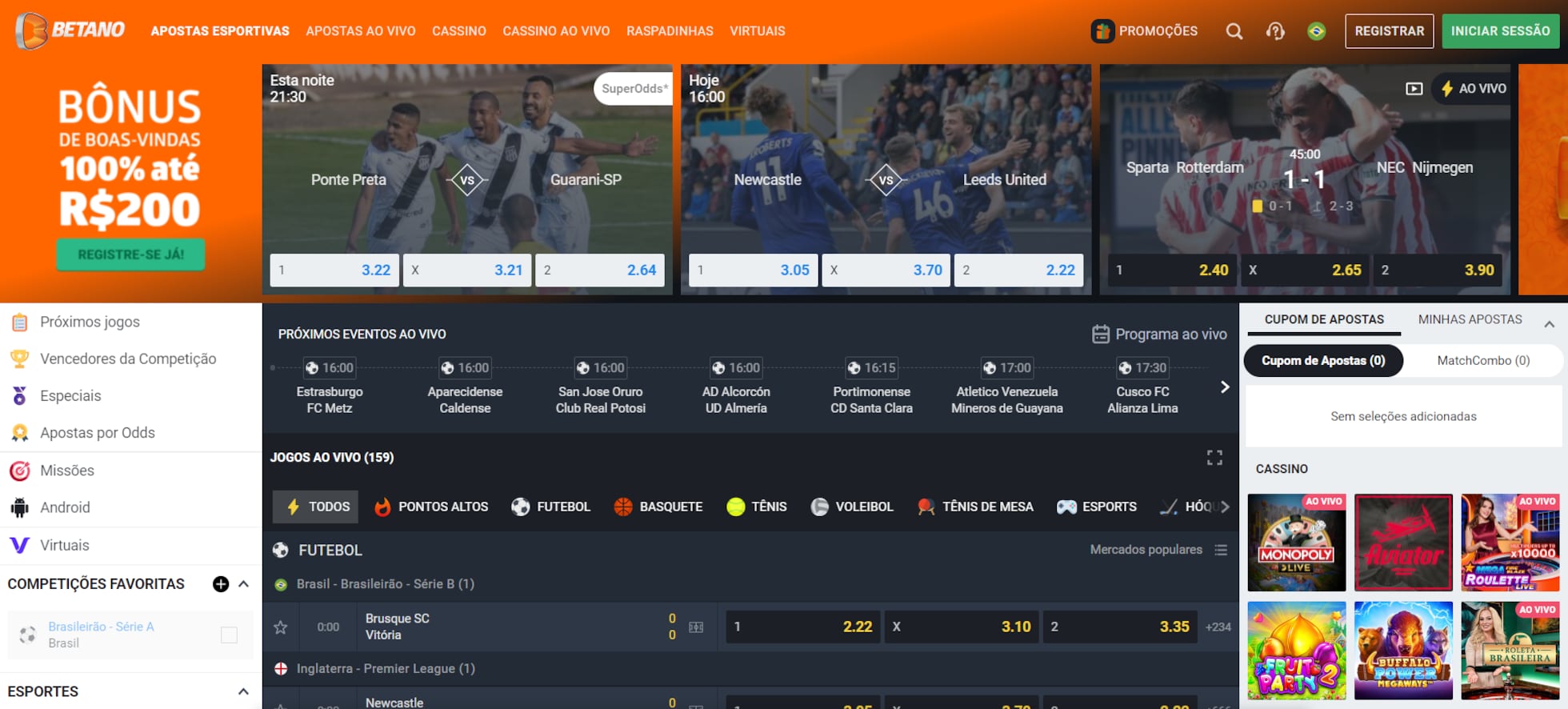Screen dimensions: 1568x709
Task: Click the Betano logo
Action: [70, 31]
